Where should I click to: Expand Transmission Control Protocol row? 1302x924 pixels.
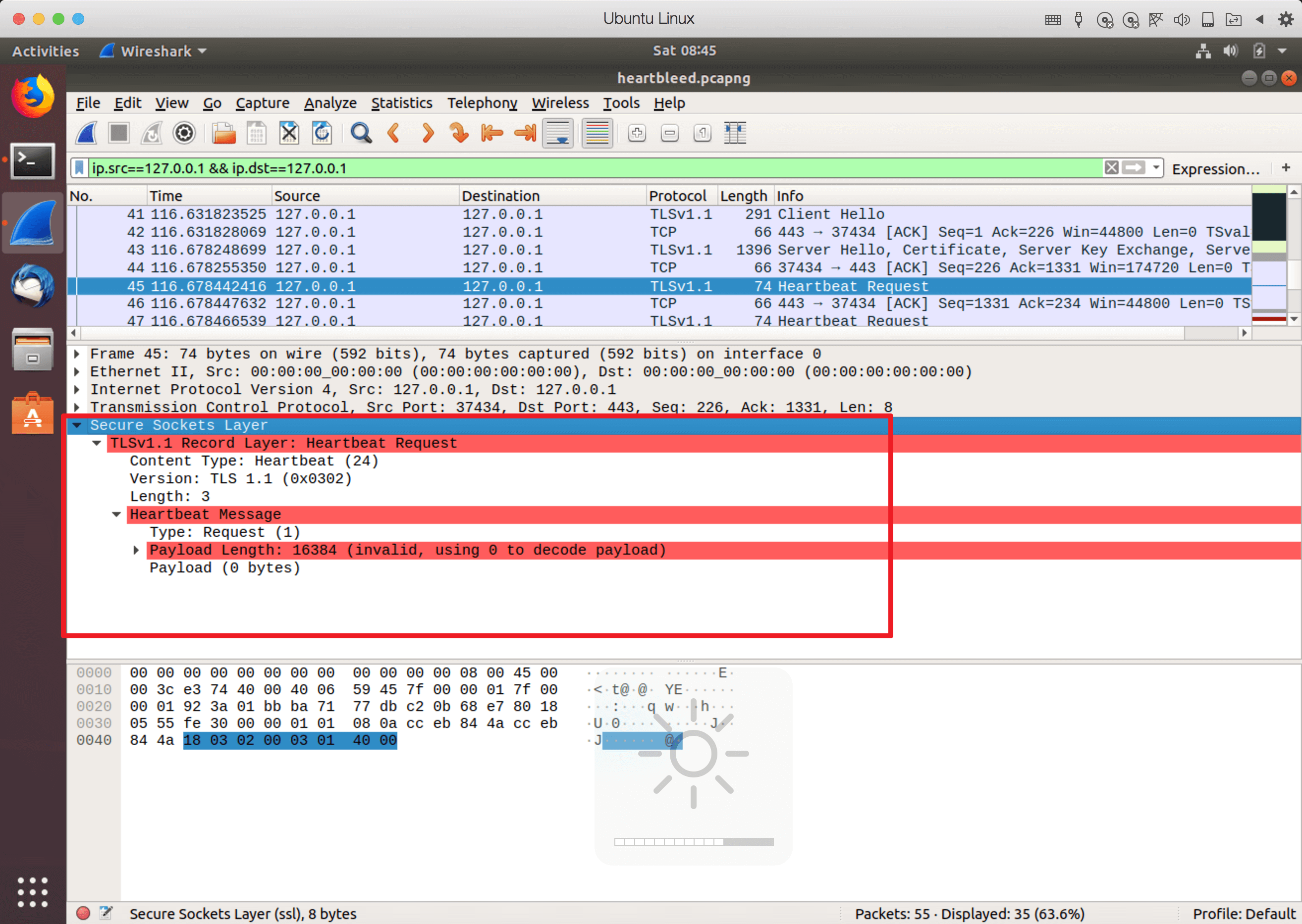[77, 408]
